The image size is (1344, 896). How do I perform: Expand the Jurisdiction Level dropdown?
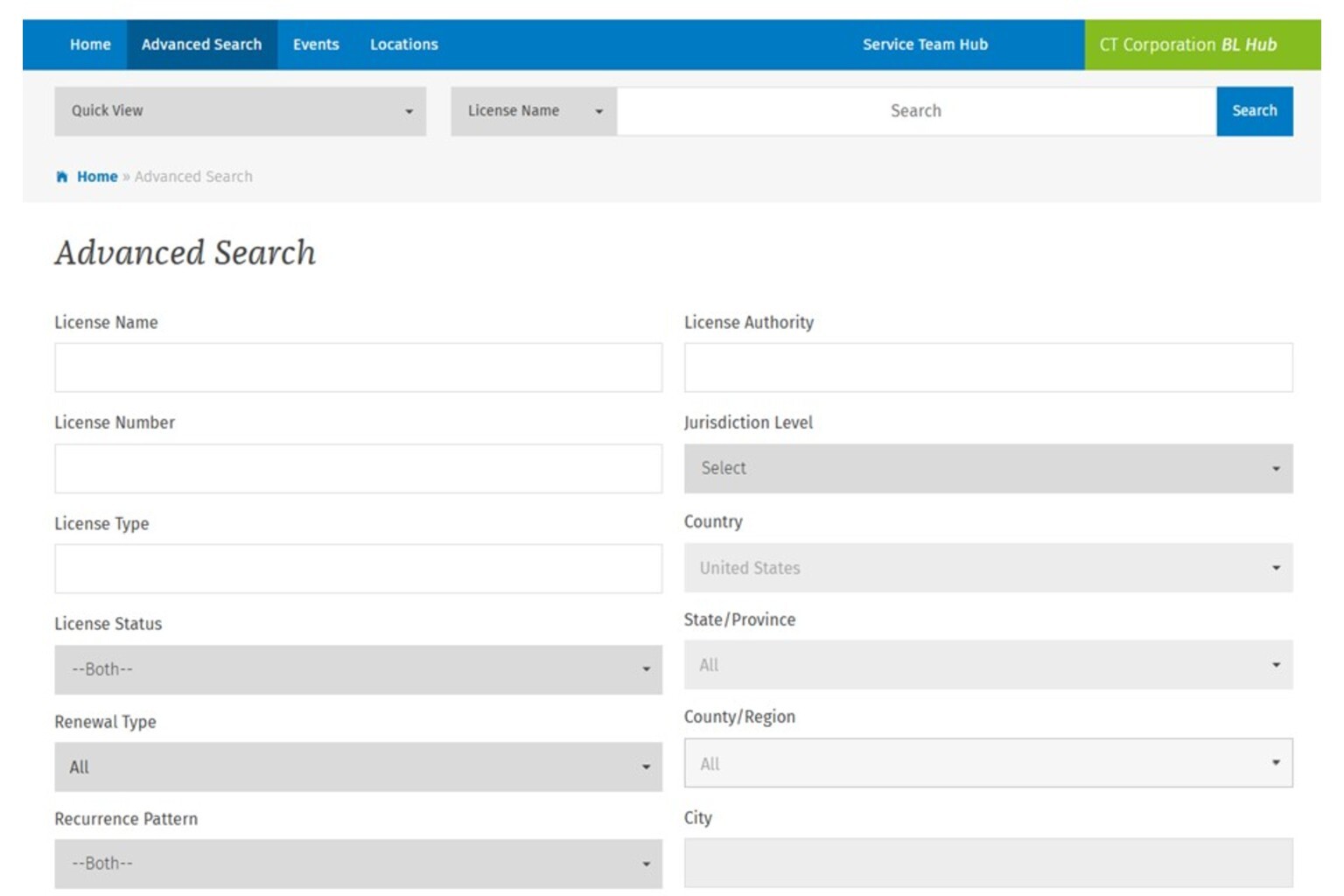point(988,468)
